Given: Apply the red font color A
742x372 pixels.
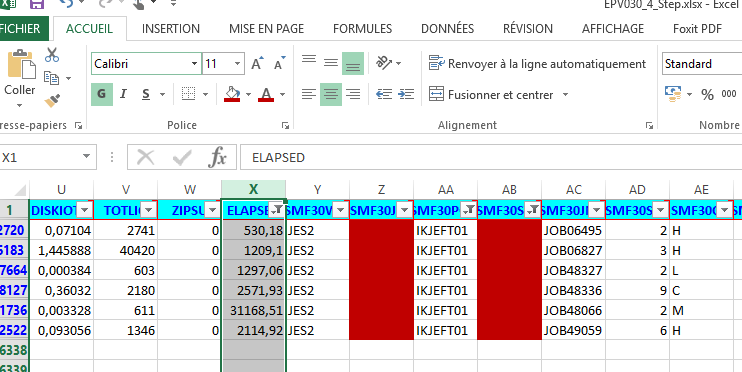Looking at the screenshot, I should (x=266, y=94).
